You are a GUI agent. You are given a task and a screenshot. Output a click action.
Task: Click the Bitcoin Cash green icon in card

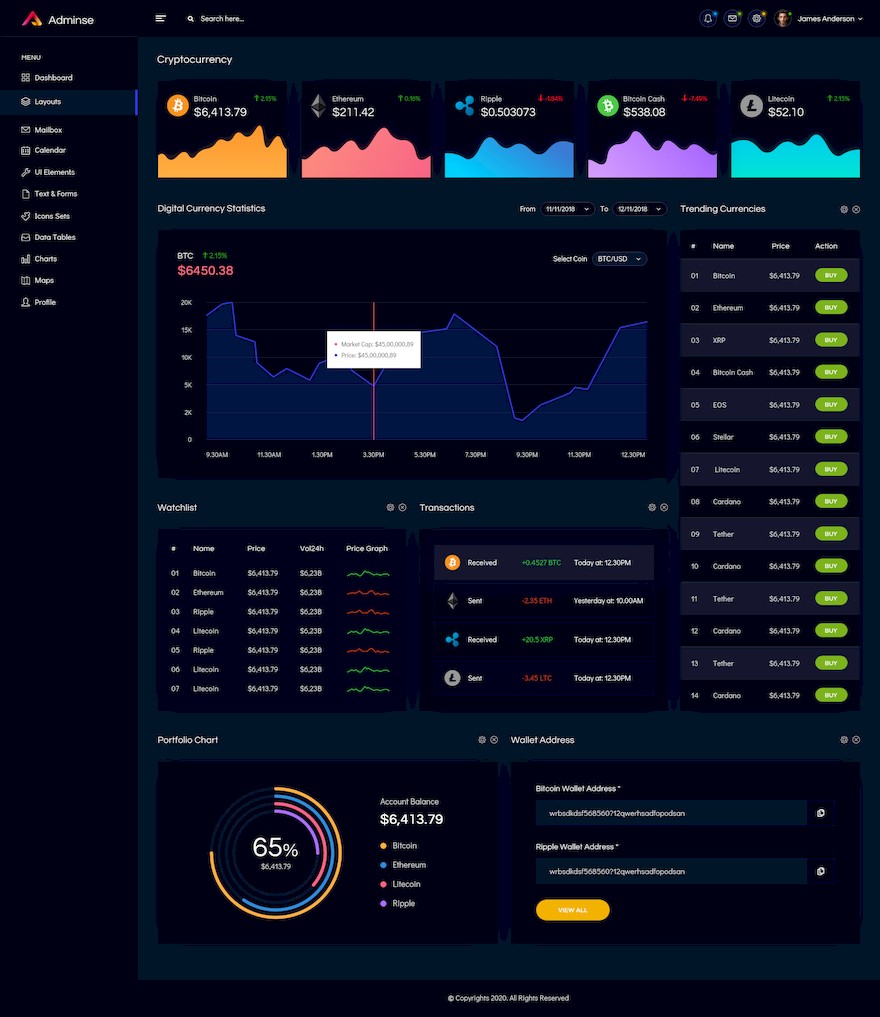(x=608, y=106)
